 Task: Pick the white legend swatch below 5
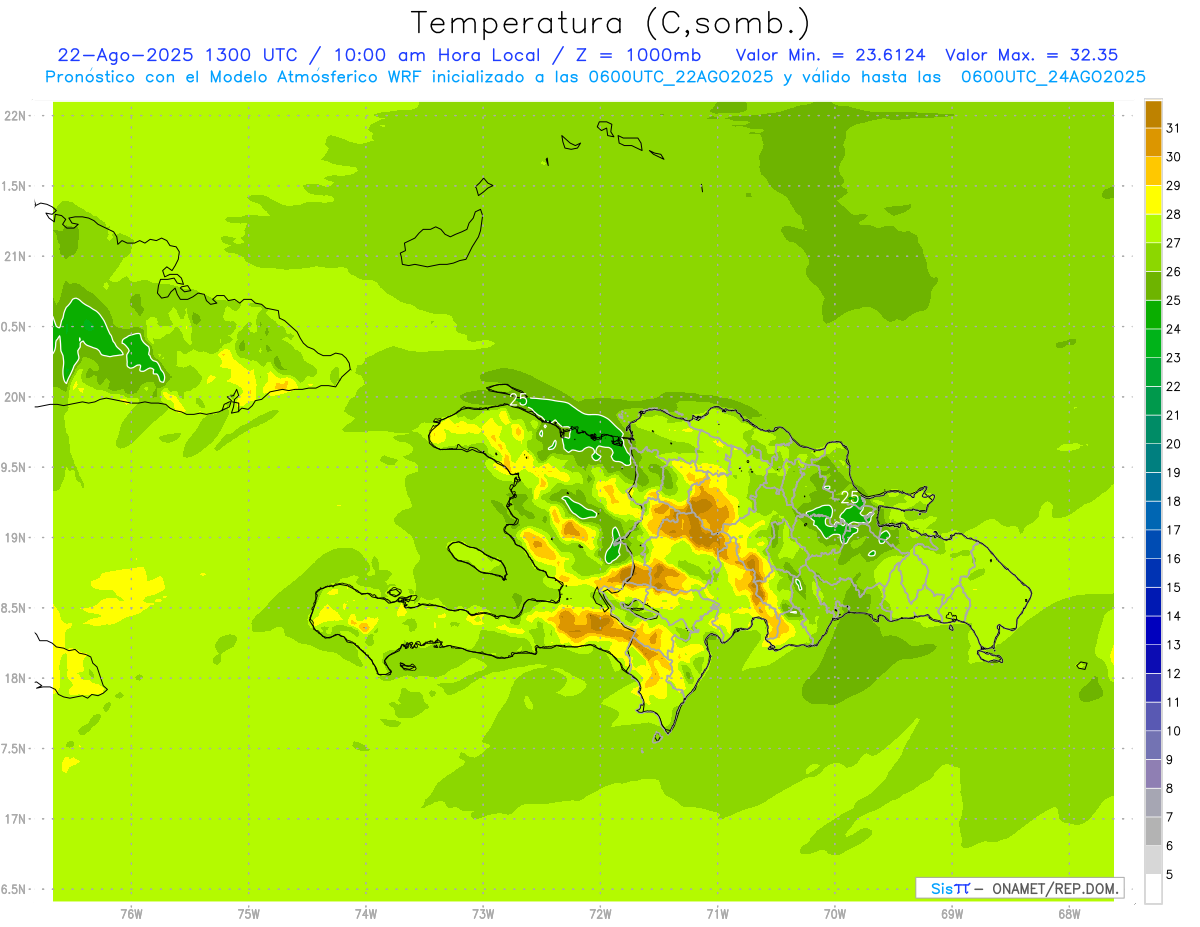pyautogui.click(x=1153, y=888)
